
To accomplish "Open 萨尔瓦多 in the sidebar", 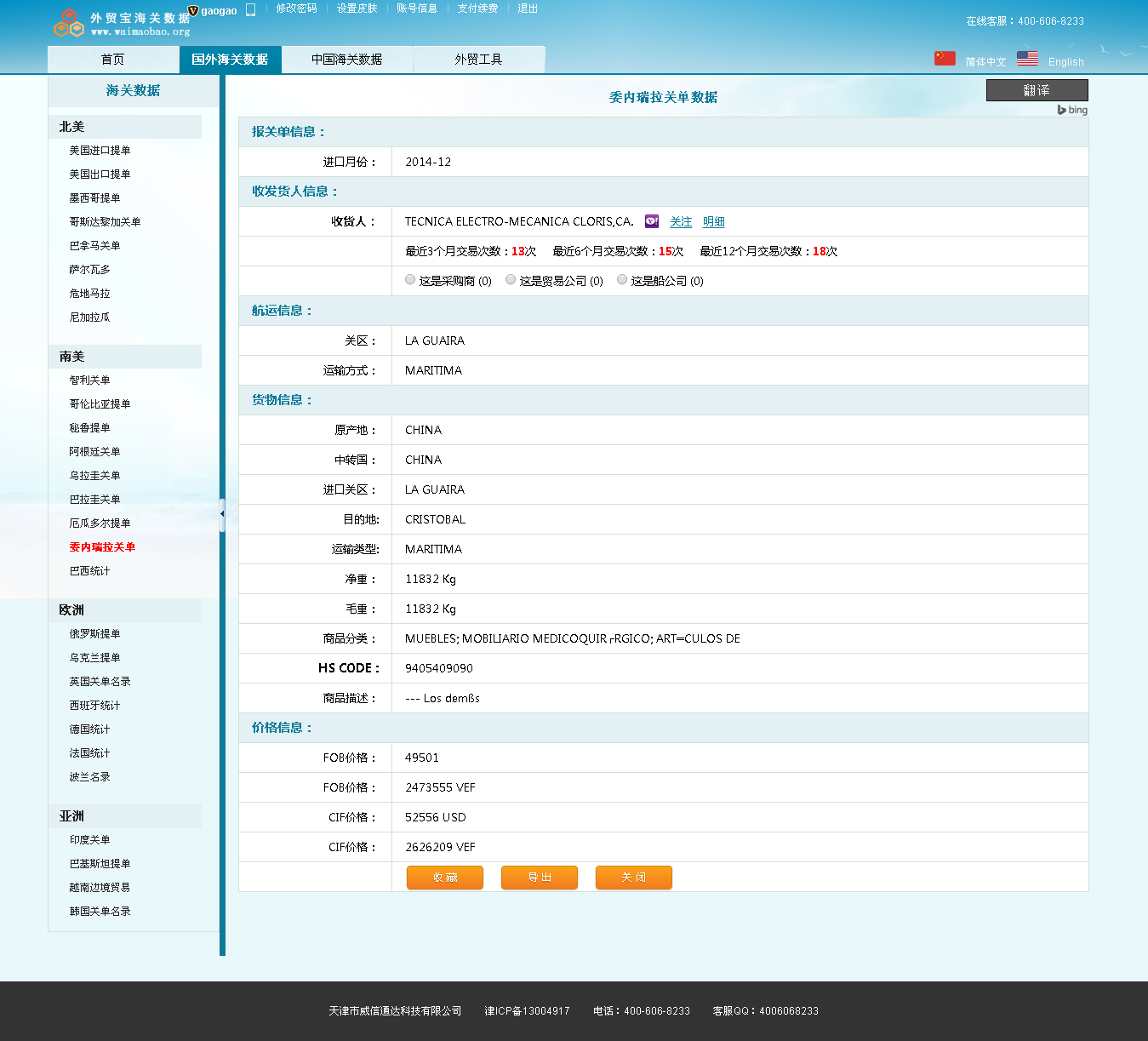I will (89, 270).
